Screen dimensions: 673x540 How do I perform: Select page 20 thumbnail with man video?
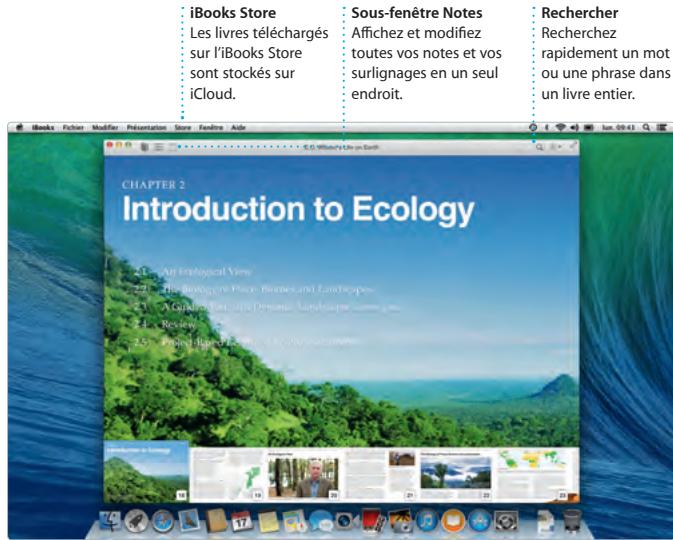303,474
